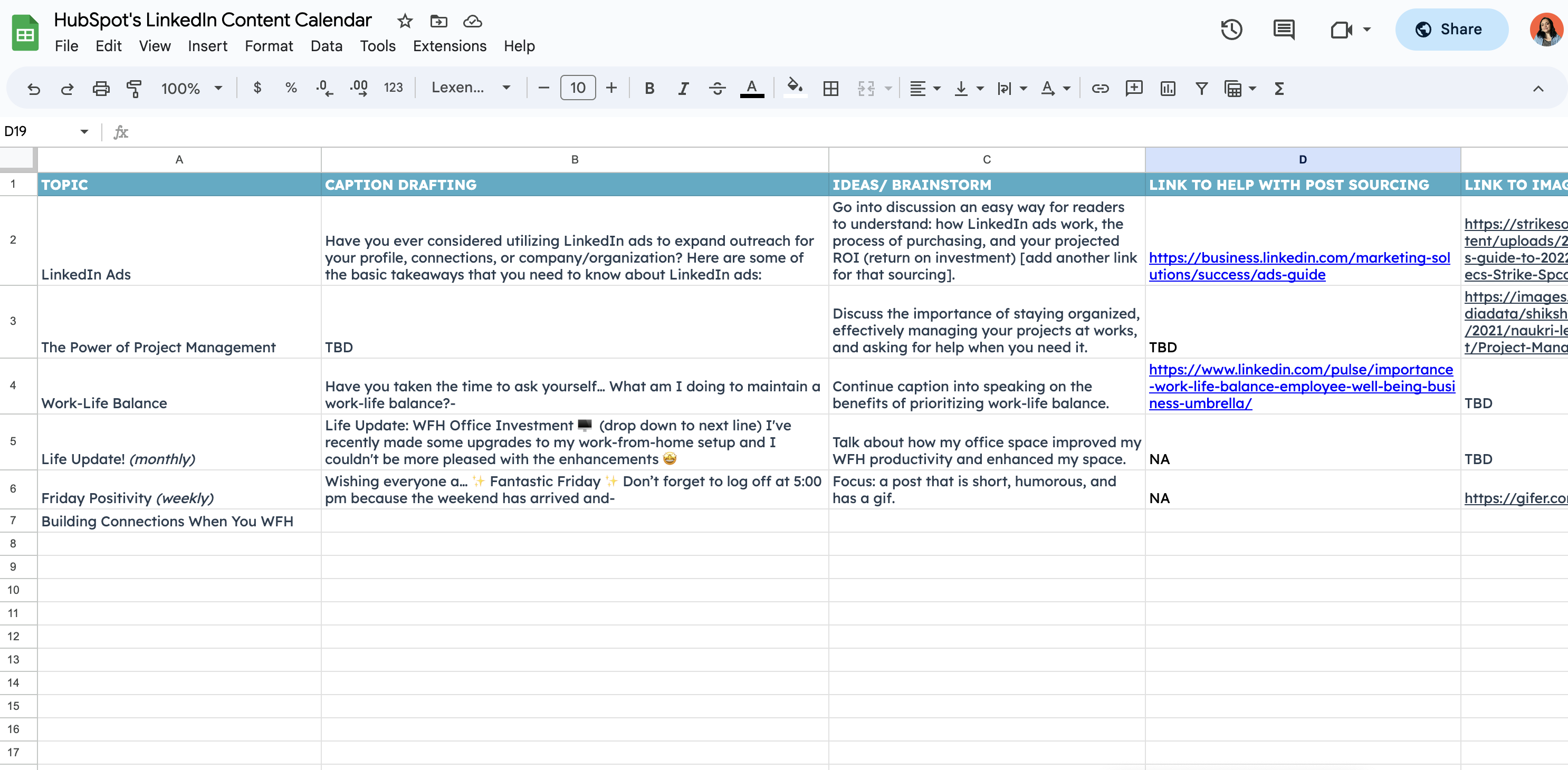Open more number formats (123)
The height and width of the screenshot is (770, 1568).
393,88
